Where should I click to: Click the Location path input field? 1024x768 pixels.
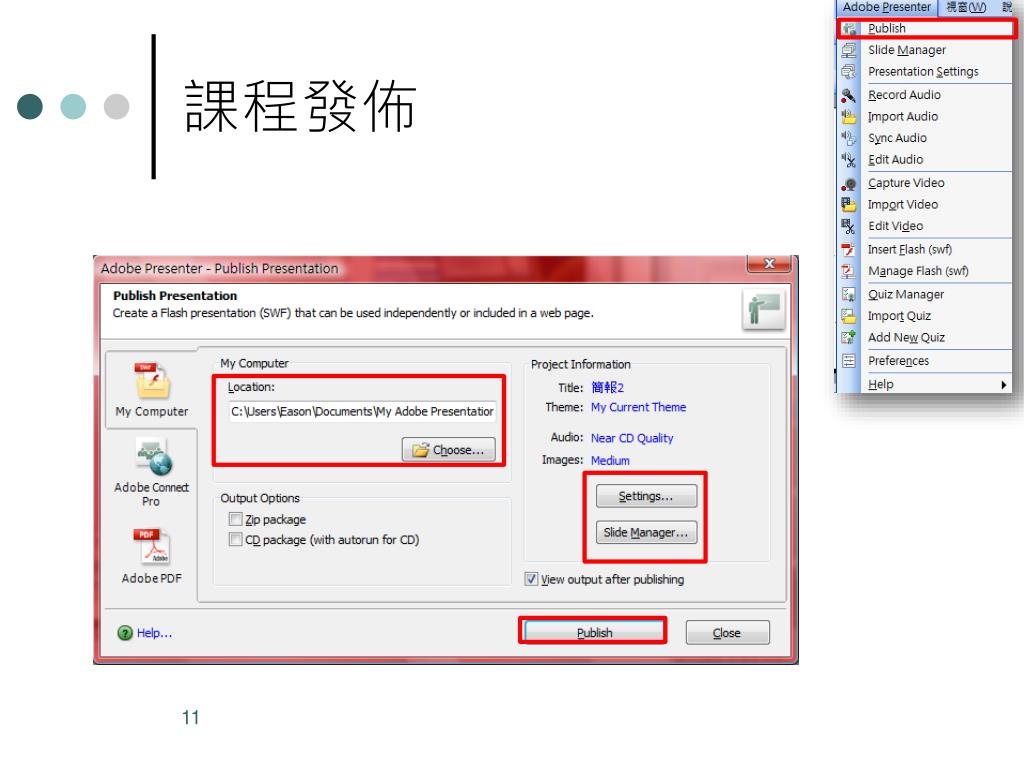[362, 411]
